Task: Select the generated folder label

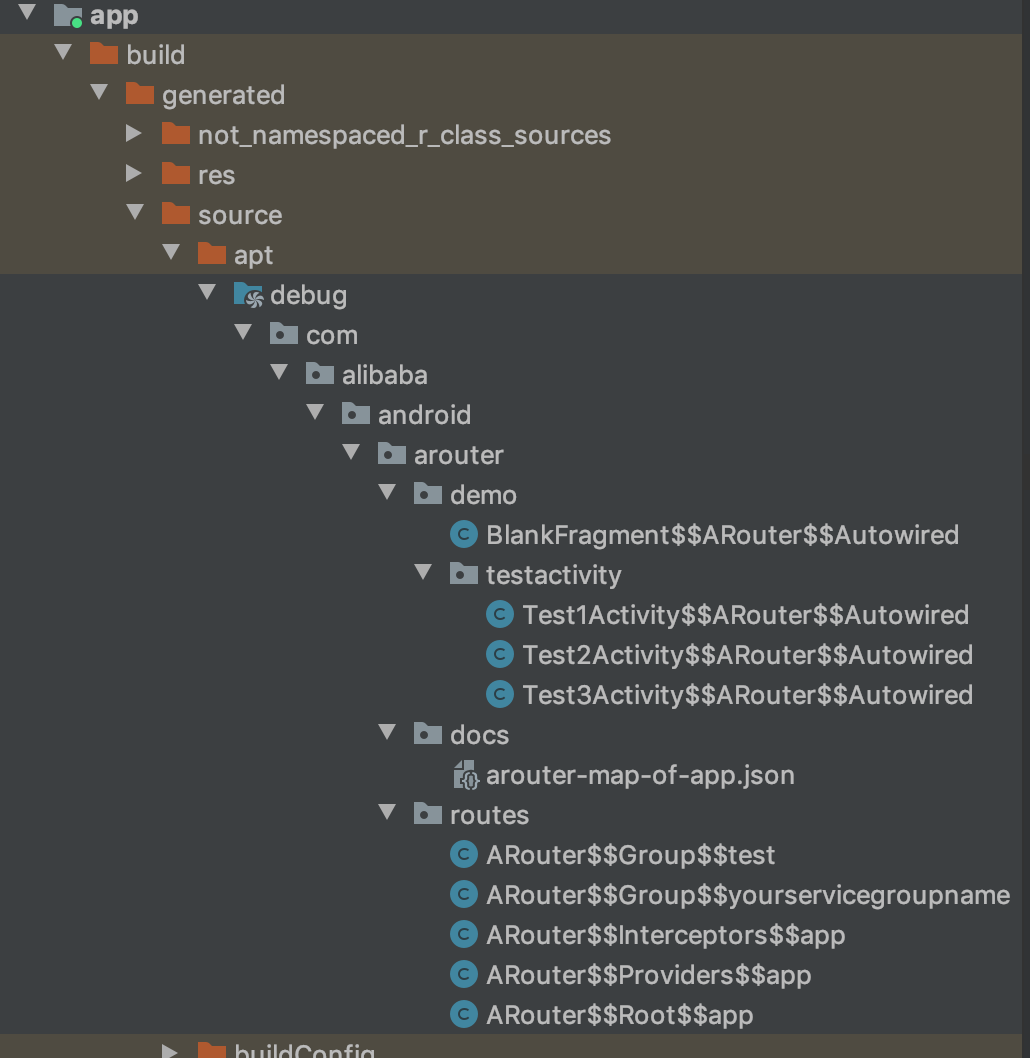Action: click(223, 95)
